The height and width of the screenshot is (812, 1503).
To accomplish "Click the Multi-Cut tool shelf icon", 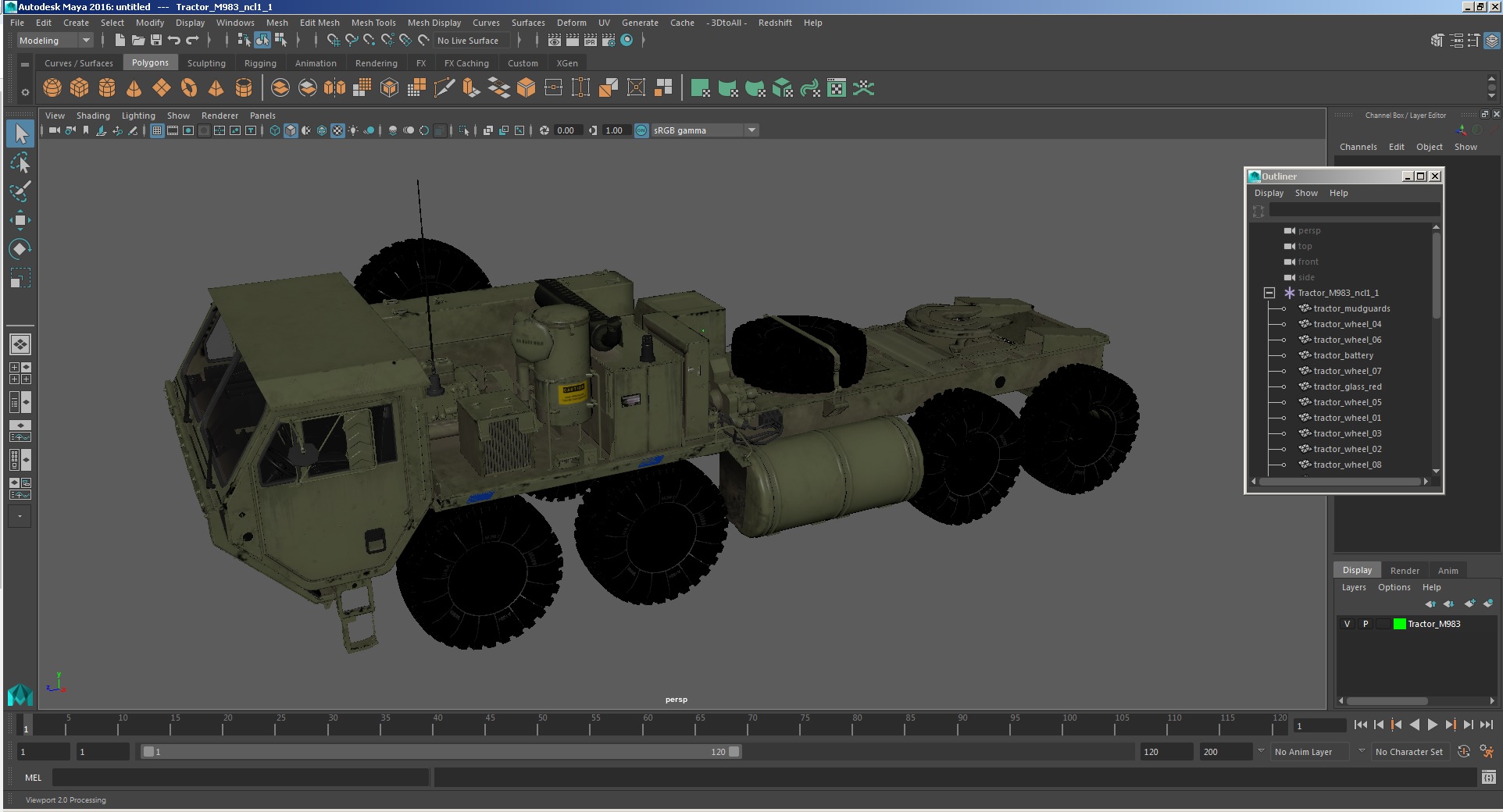I will pos(444,88).
